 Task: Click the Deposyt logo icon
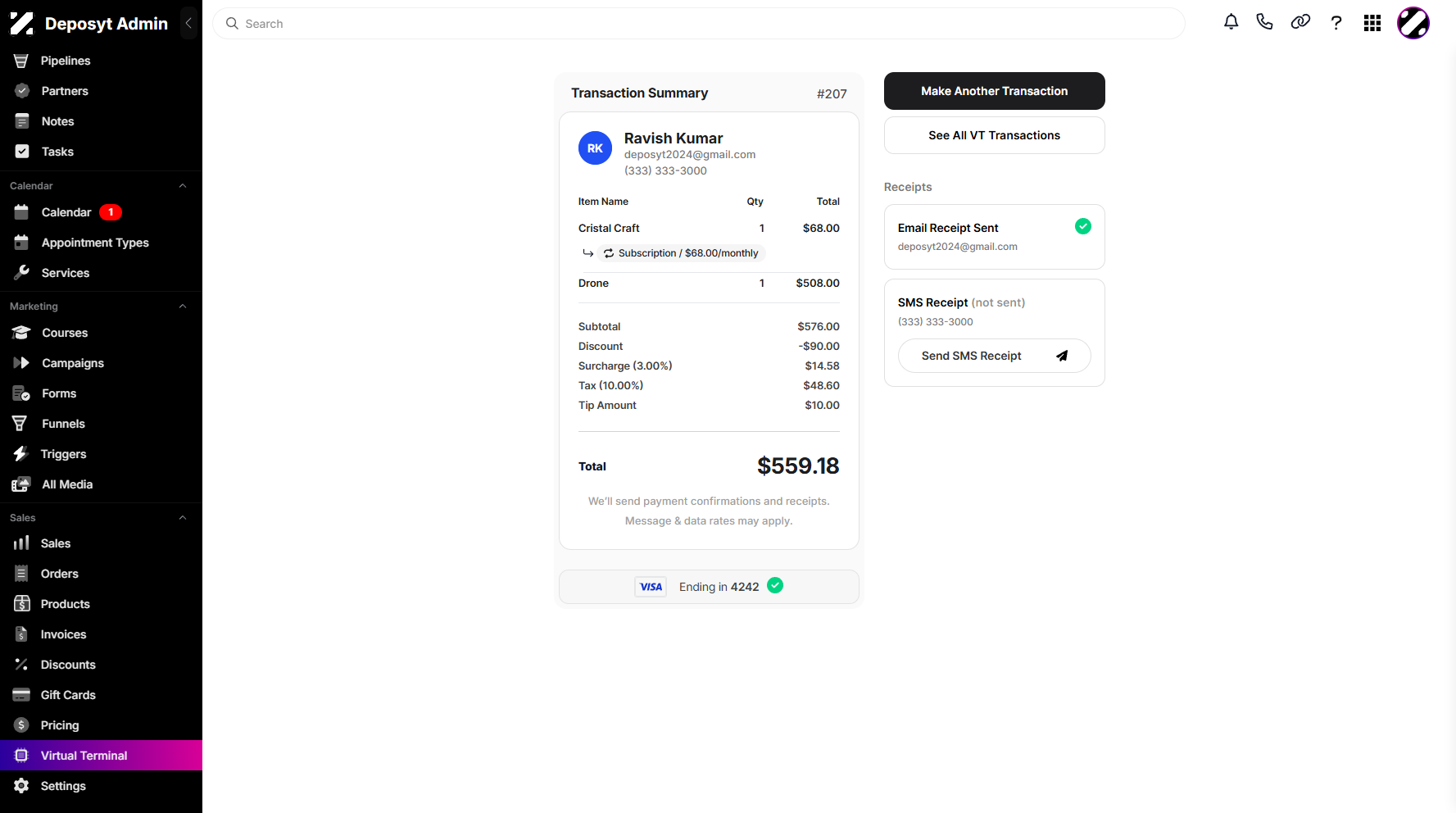pyautogui.click(x=21, y=23)
